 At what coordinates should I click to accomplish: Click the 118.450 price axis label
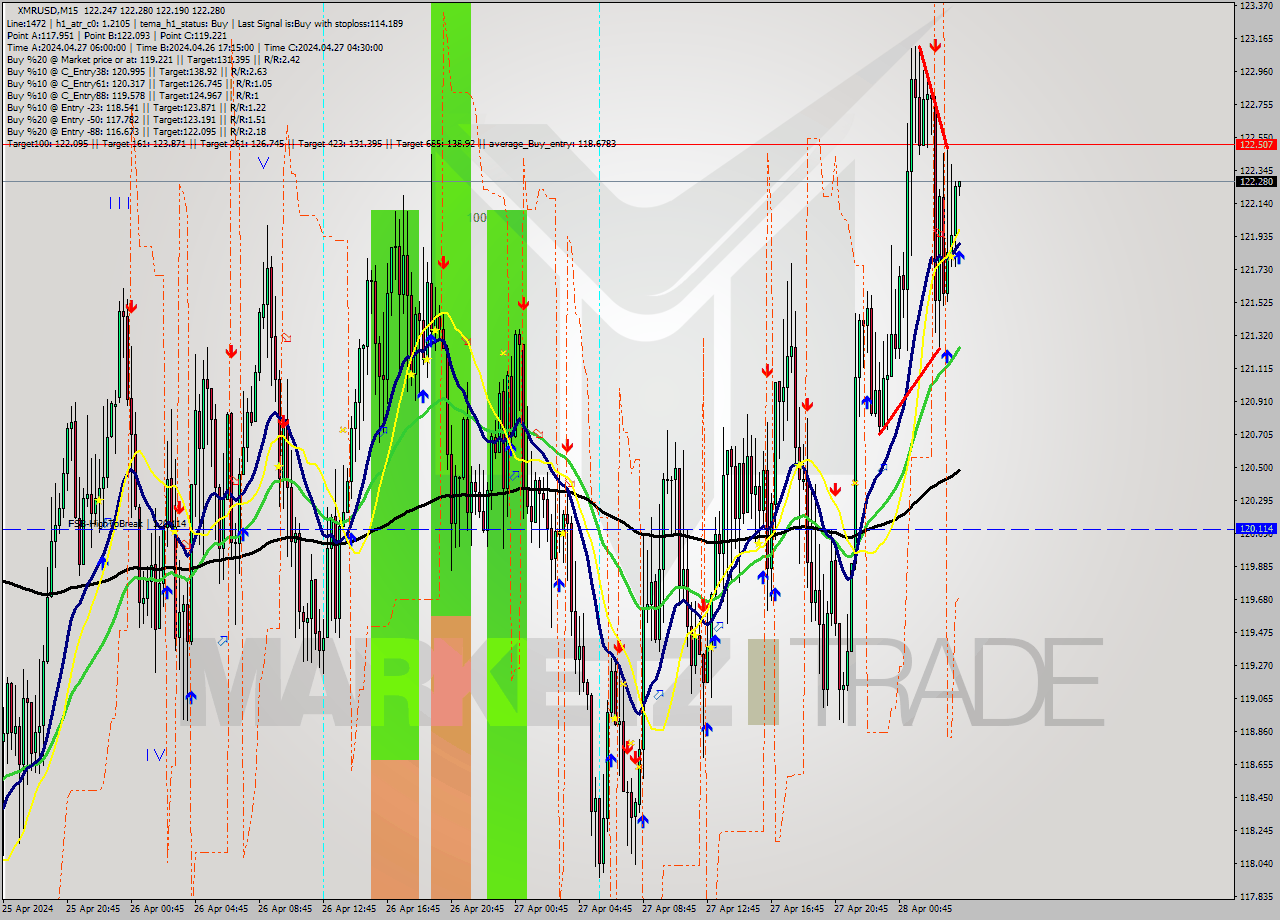1256,797
